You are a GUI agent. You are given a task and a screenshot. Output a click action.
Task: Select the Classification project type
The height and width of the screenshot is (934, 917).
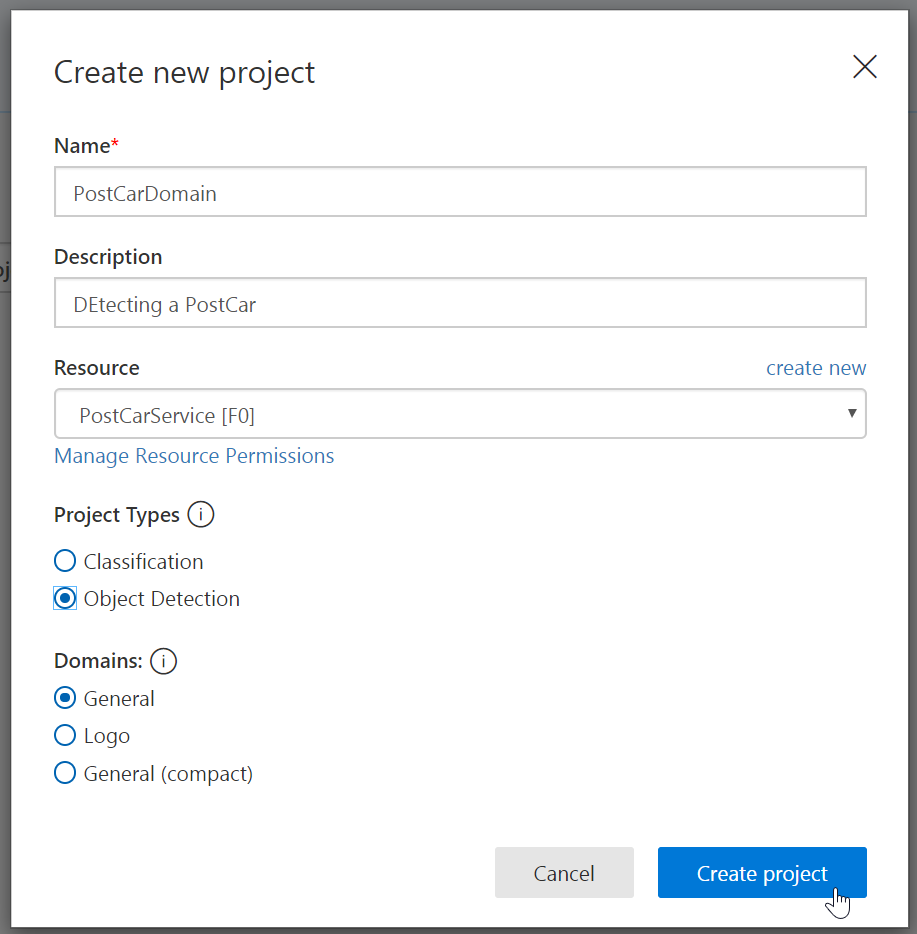(x=65, y=561)
